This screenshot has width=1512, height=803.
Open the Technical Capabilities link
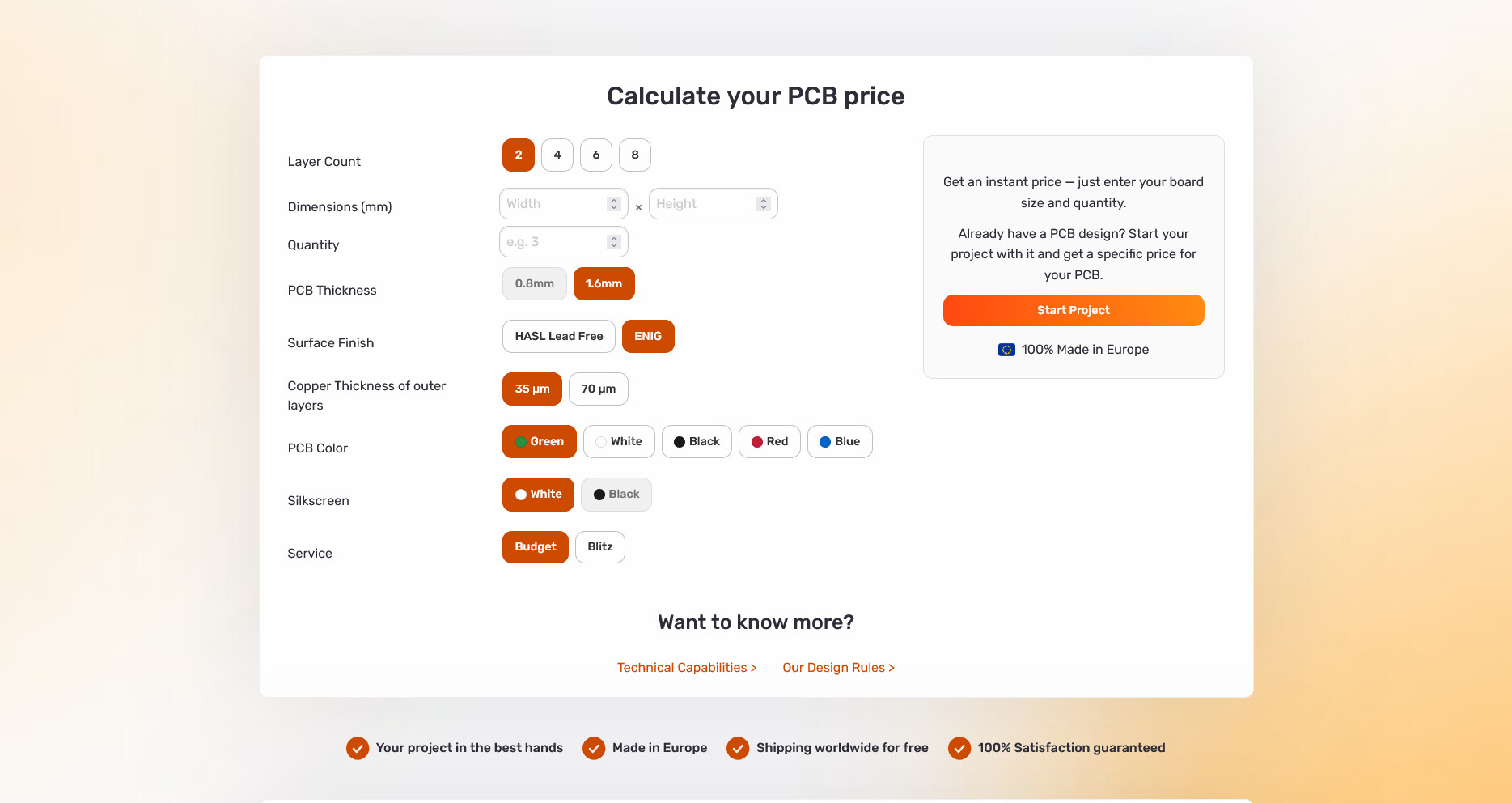pyautogui.click(x=687, y=668)
